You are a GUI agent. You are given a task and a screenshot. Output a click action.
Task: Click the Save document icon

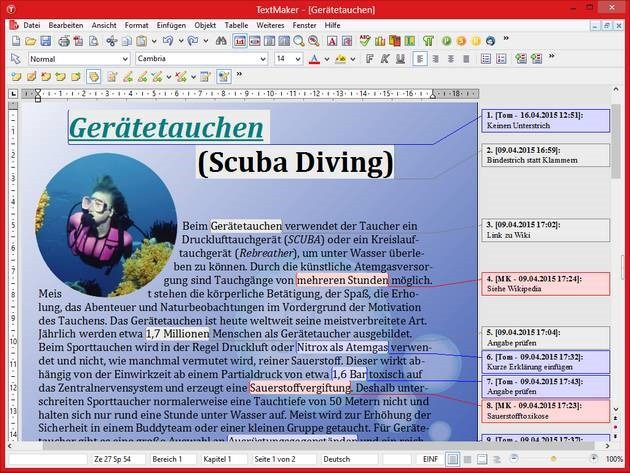tap(46, 41)
